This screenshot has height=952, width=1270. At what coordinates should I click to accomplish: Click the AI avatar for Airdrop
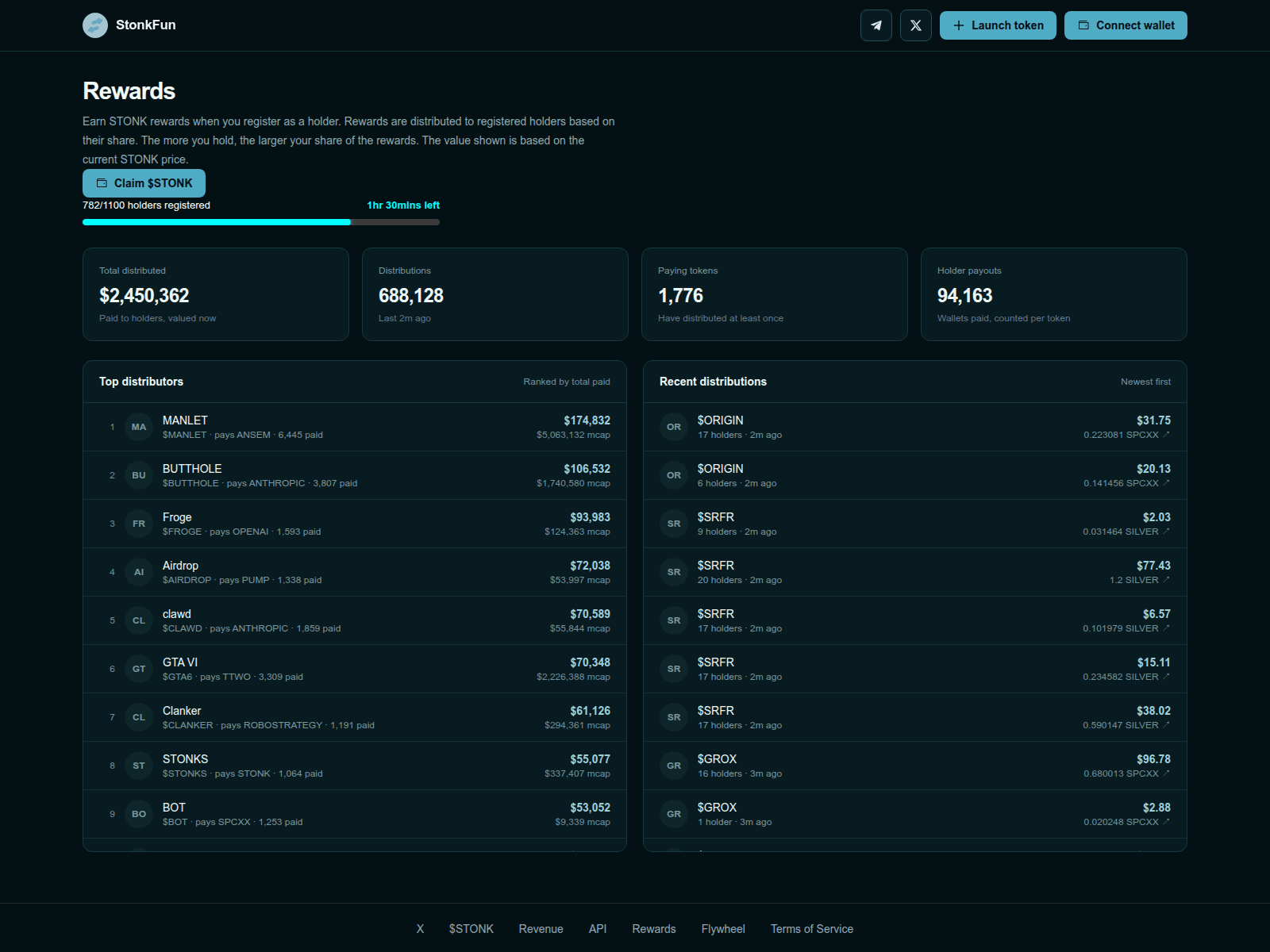point(139,572)
